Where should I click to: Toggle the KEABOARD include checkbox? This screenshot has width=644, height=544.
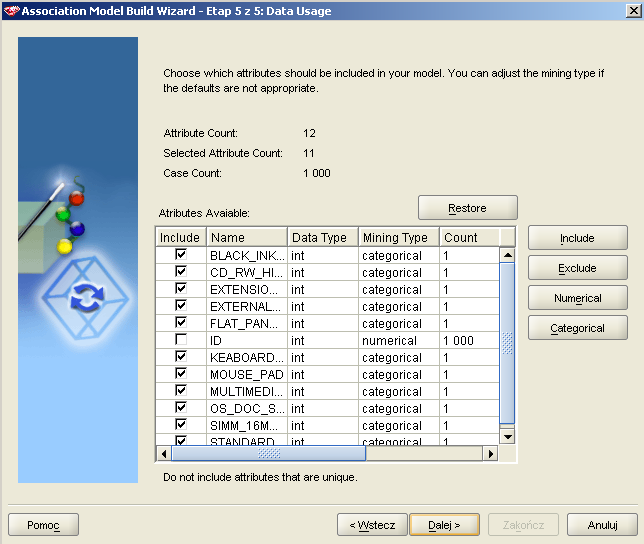coord(181,357)
